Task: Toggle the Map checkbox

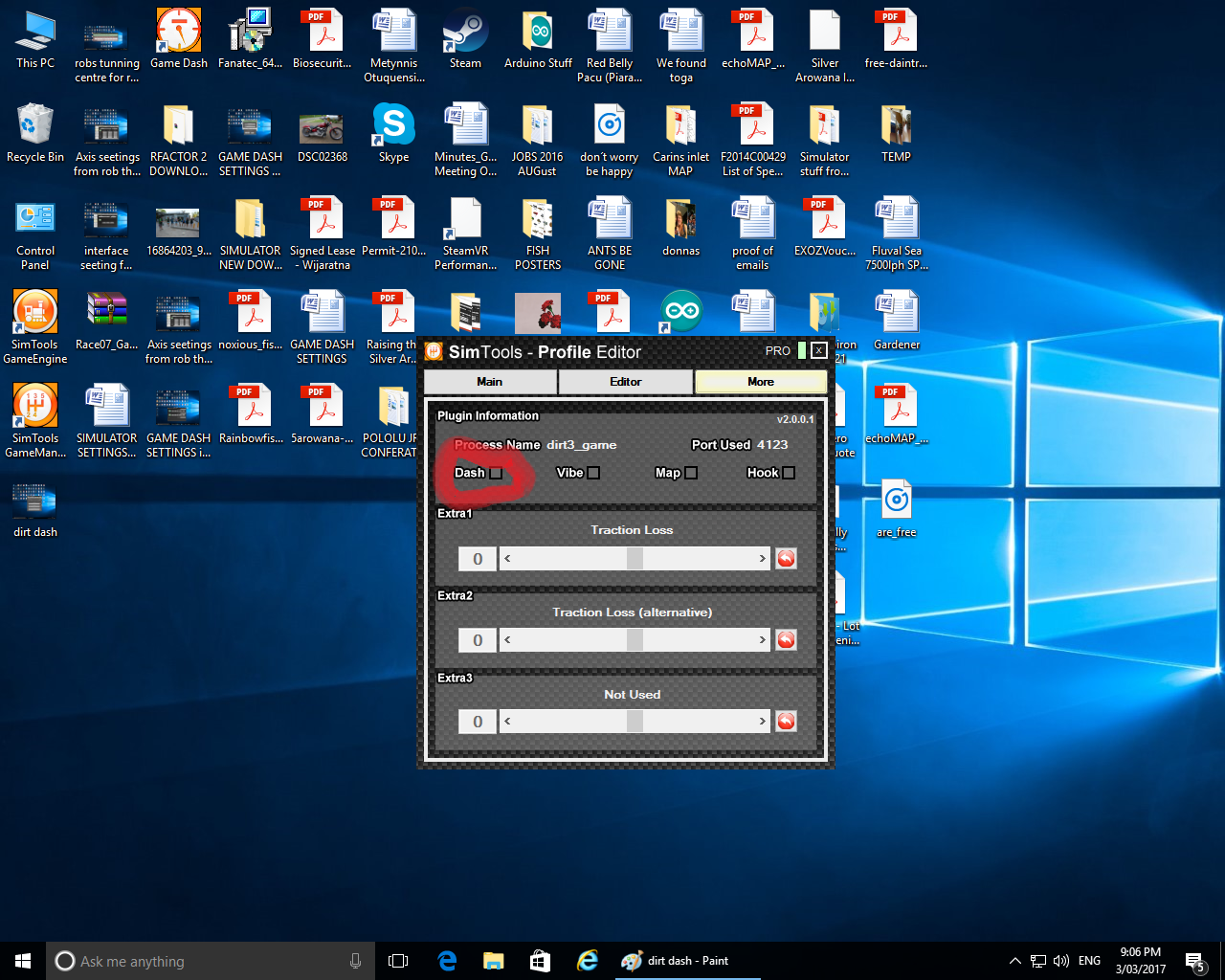Action: pos(691,473)
